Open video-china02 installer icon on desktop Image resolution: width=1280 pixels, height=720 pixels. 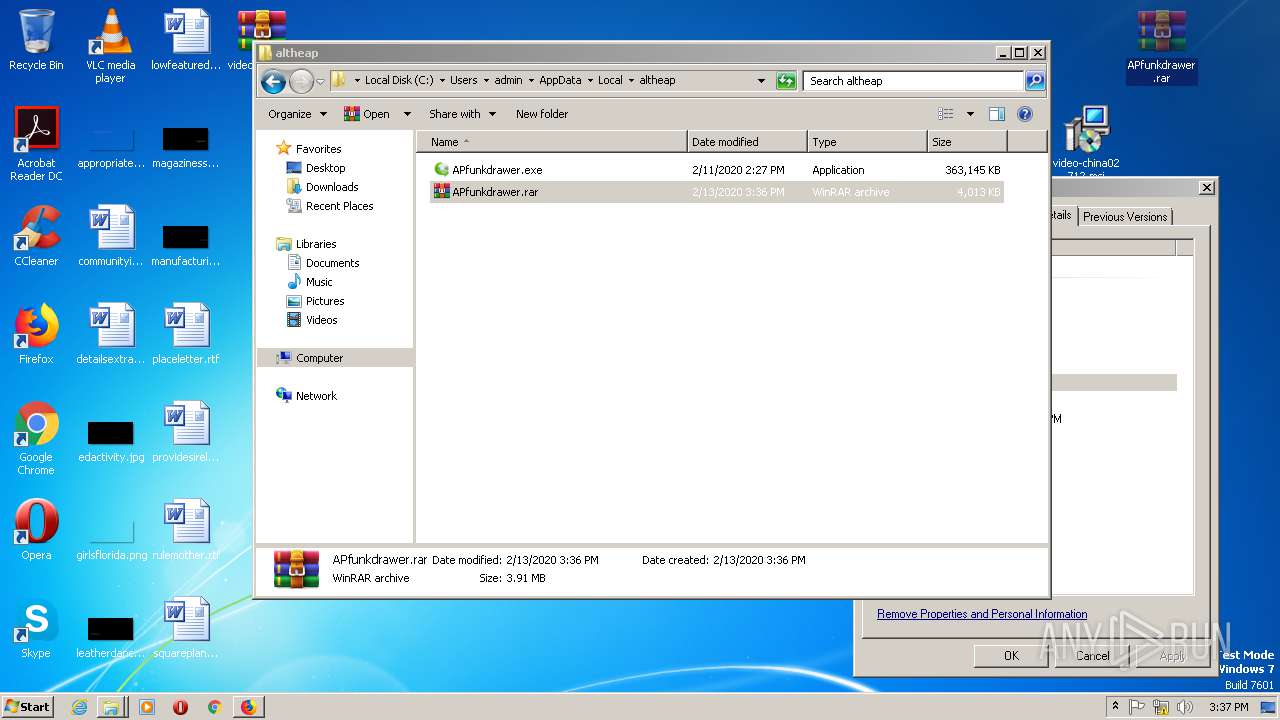(x=1086, y=140)
